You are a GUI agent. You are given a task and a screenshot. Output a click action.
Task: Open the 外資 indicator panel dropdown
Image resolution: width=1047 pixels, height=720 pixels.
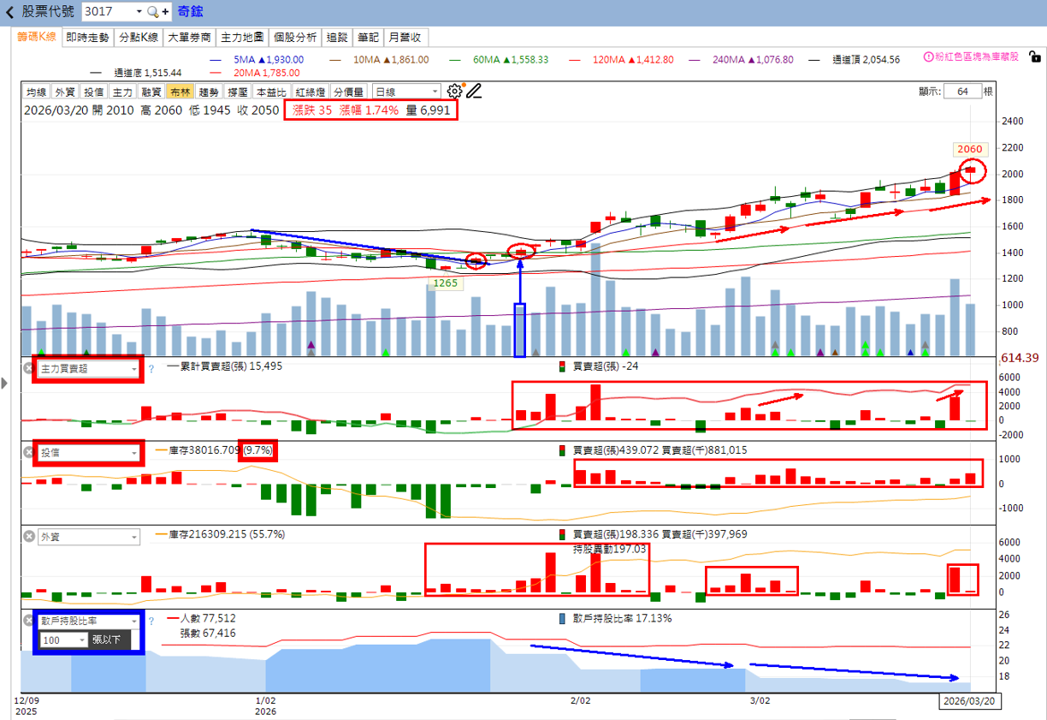click(88, 537)
